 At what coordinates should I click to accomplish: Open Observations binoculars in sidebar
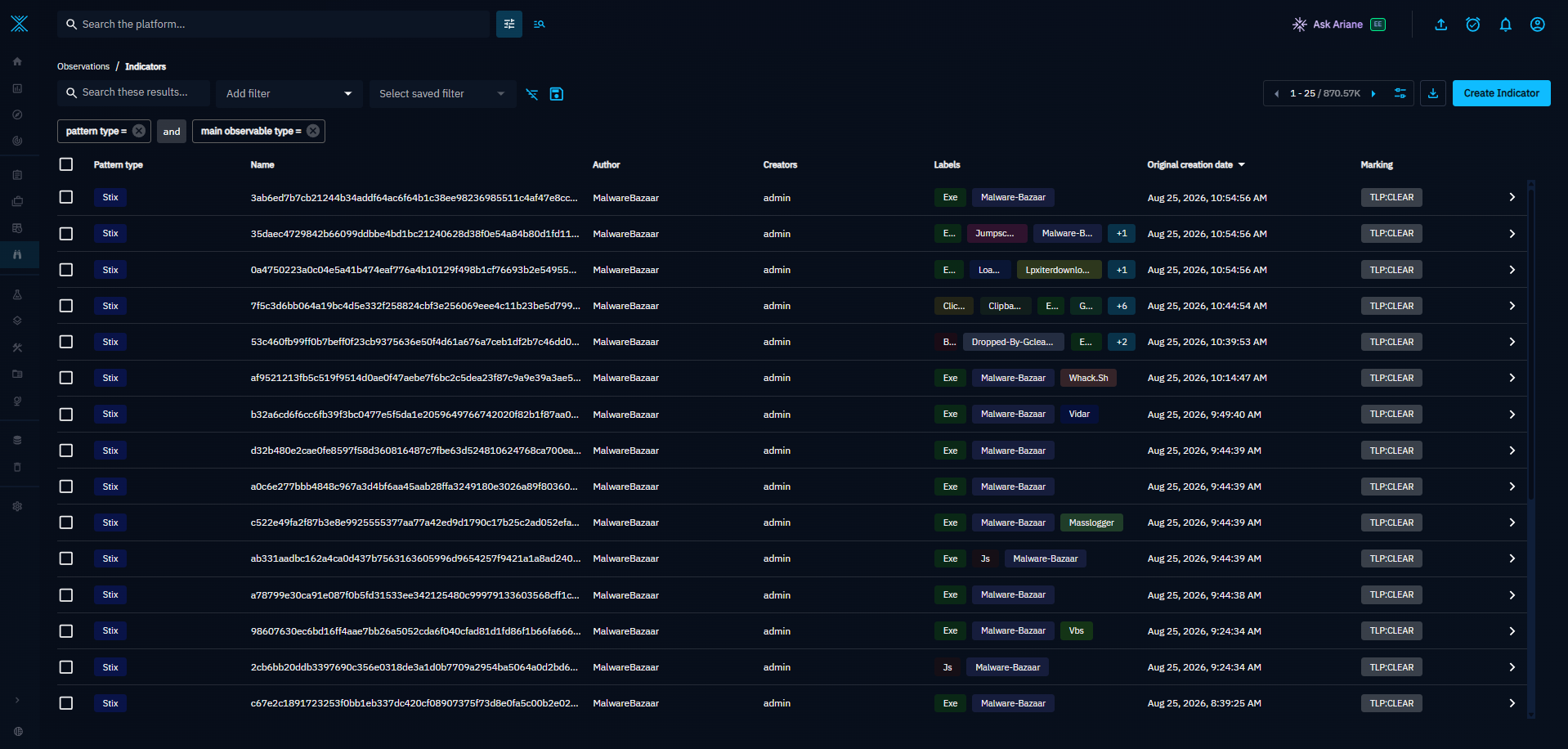coord(17,254)
